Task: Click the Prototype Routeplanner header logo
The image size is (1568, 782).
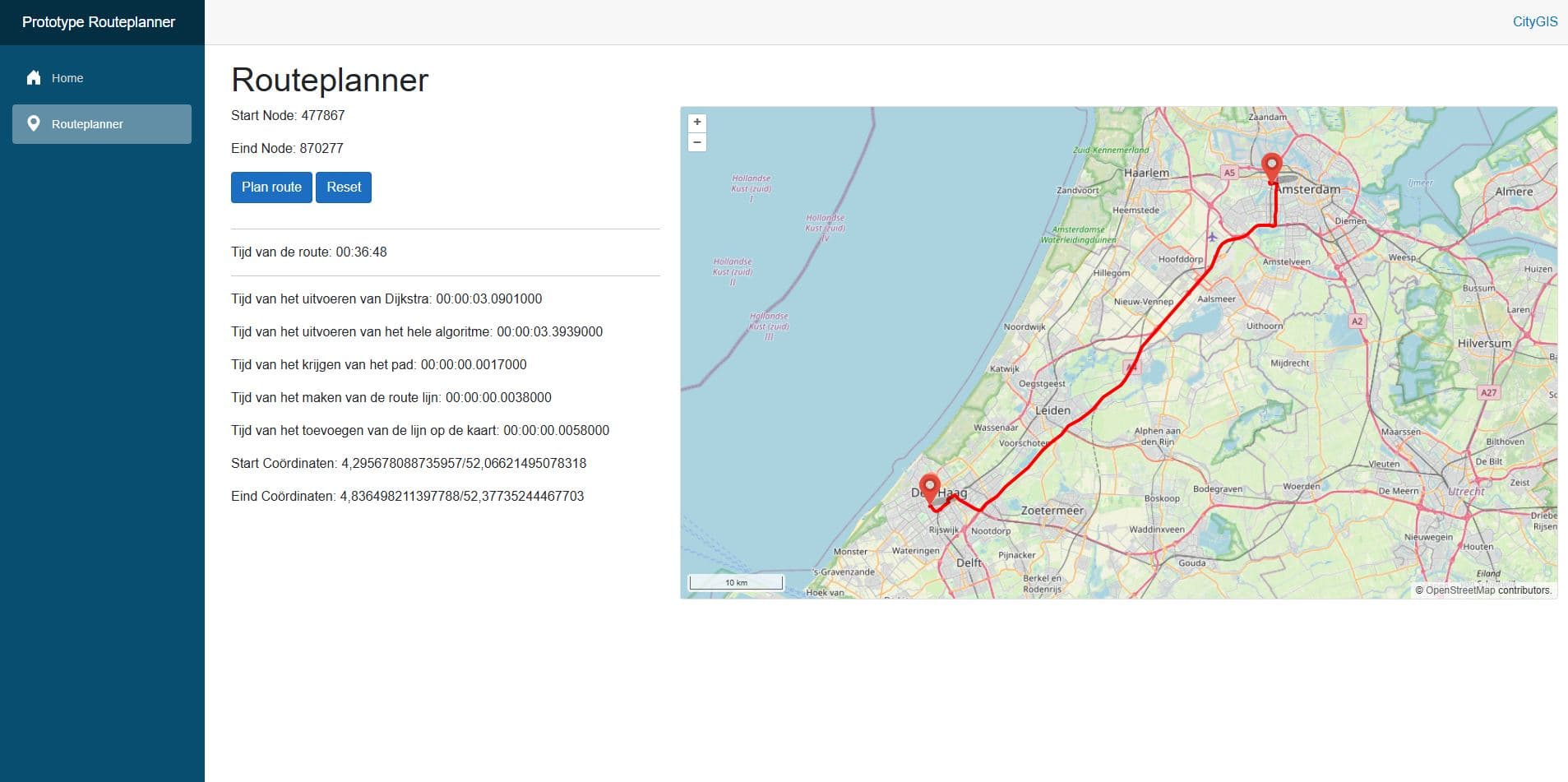Action: [99, 22]
